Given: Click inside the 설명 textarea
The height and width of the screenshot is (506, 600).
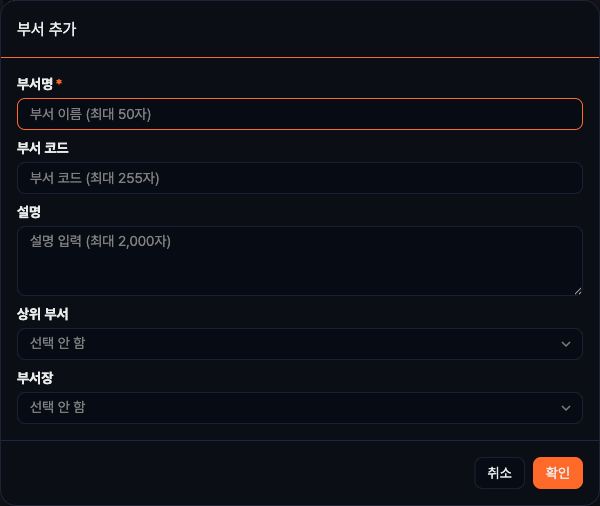Looking at the screenshot, I should tap(300, 261).
